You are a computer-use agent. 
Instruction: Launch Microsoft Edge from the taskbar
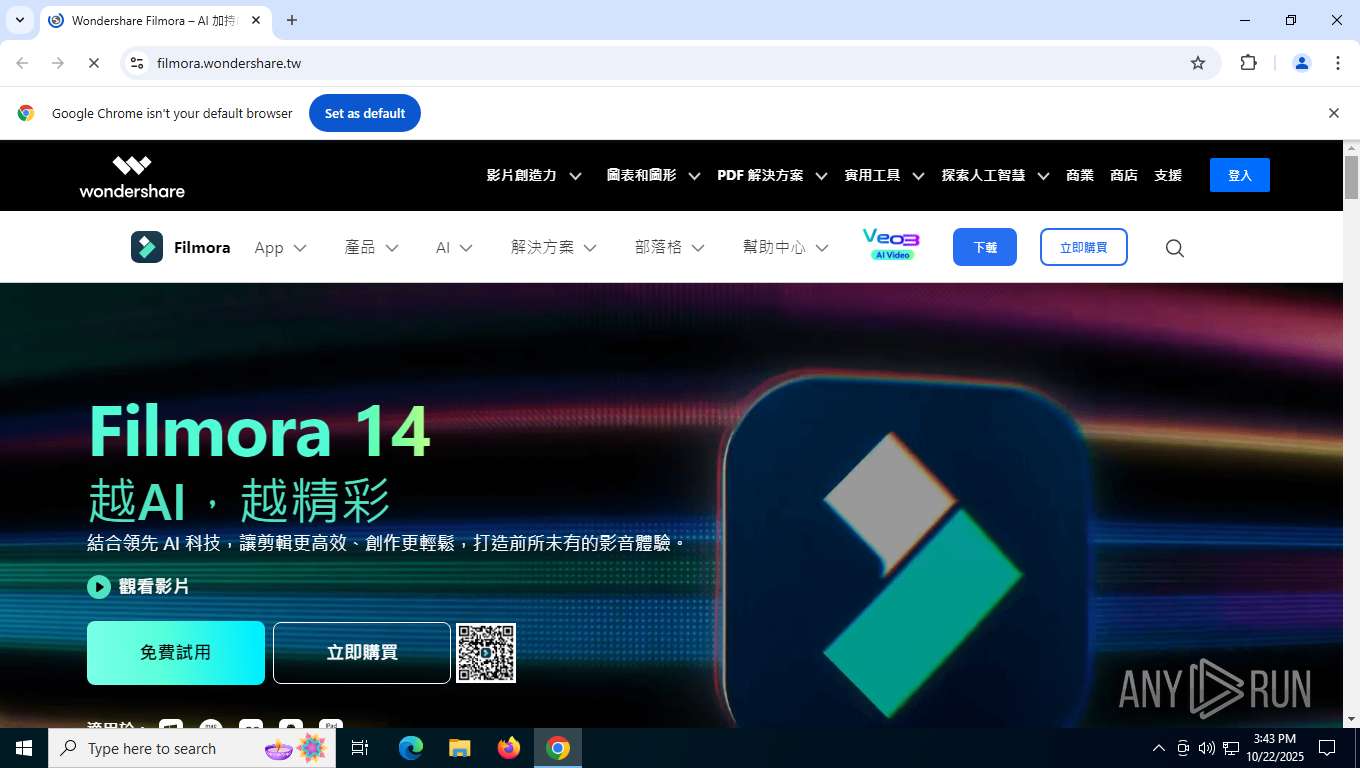coord(411,748)
